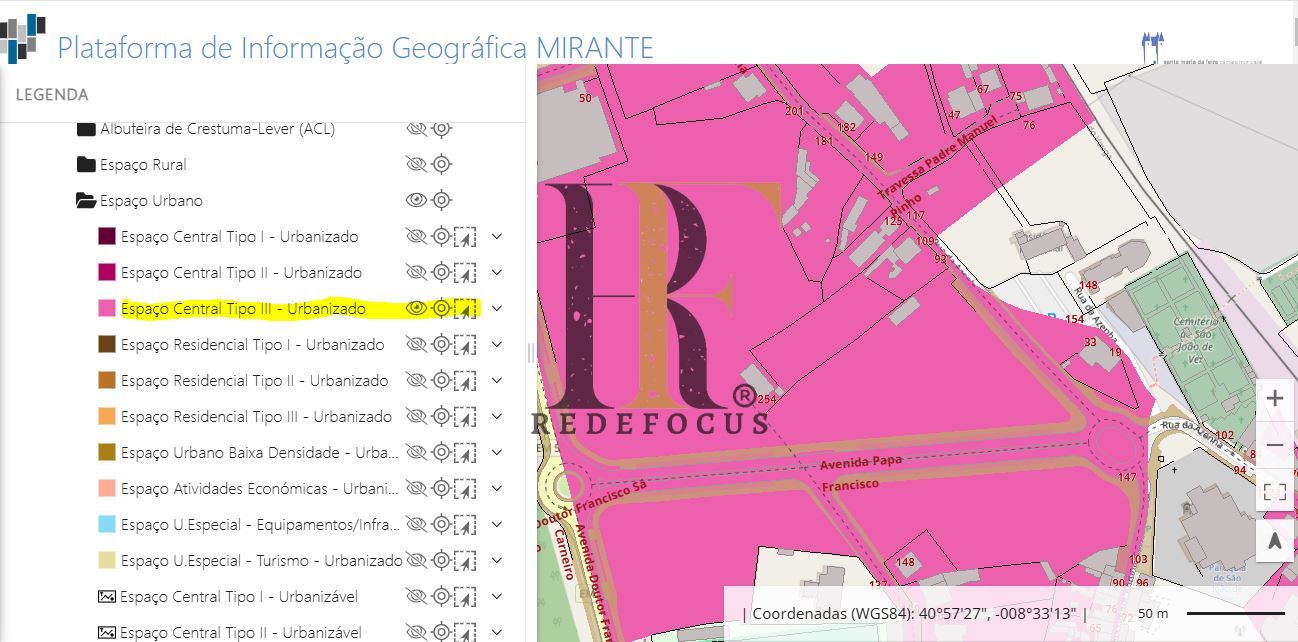Show the Espaço Residencial Tipo II layer
The width and height of the screenshot is (1298, 642).
click(x=416, y=380)
